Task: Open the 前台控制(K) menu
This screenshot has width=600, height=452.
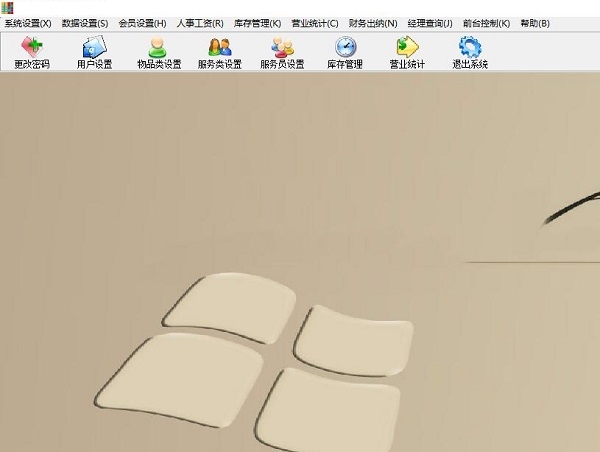Action: pos(486,23)
